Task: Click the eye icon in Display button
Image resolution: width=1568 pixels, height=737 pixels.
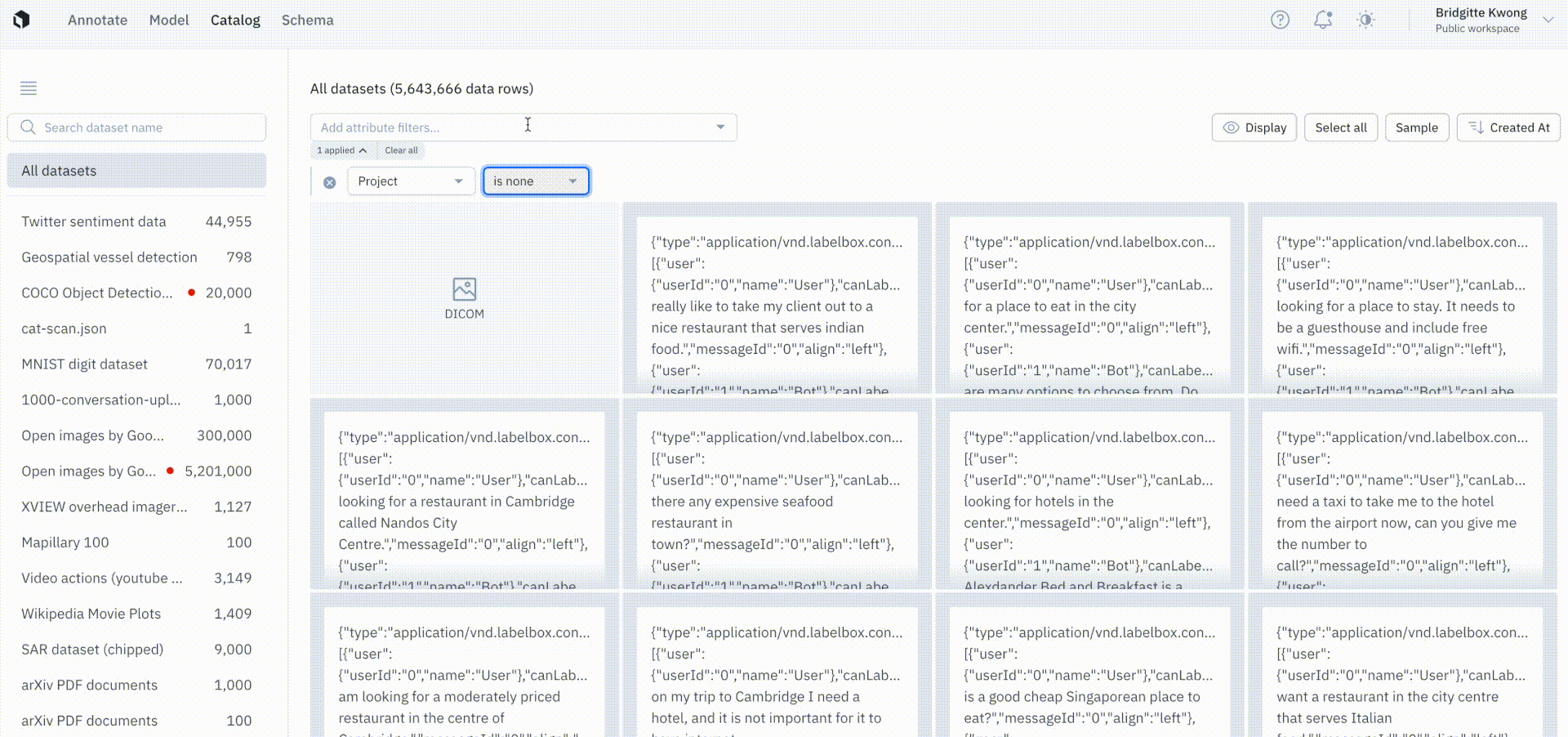Action: coord(1231,127)
